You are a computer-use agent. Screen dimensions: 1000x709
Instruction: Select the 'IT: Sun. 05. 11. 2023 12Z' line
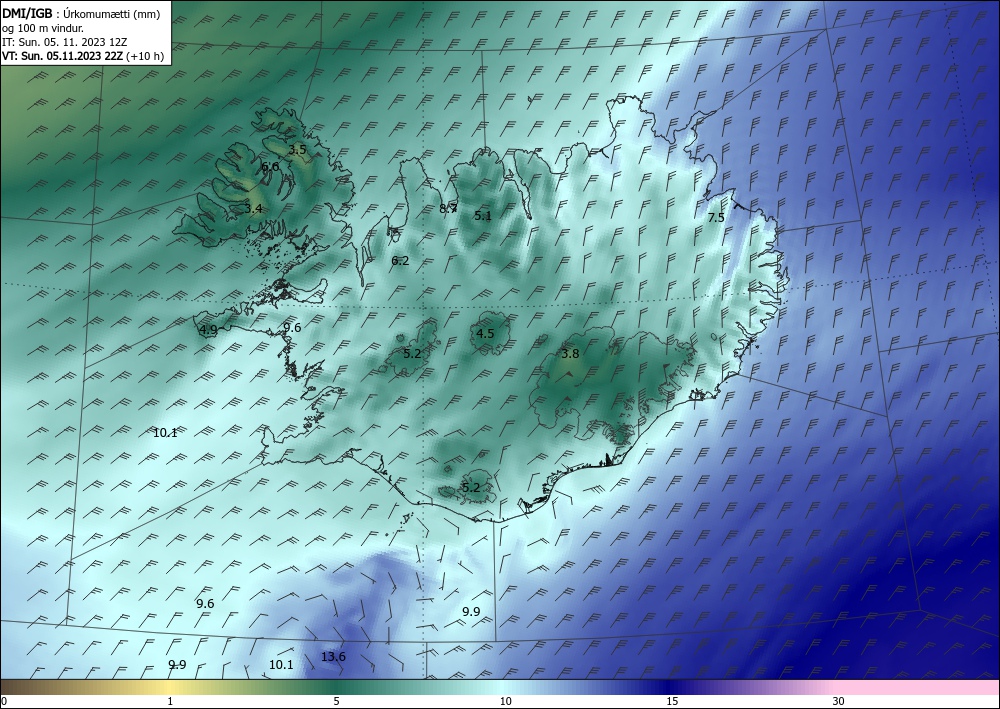pos(64,42)
